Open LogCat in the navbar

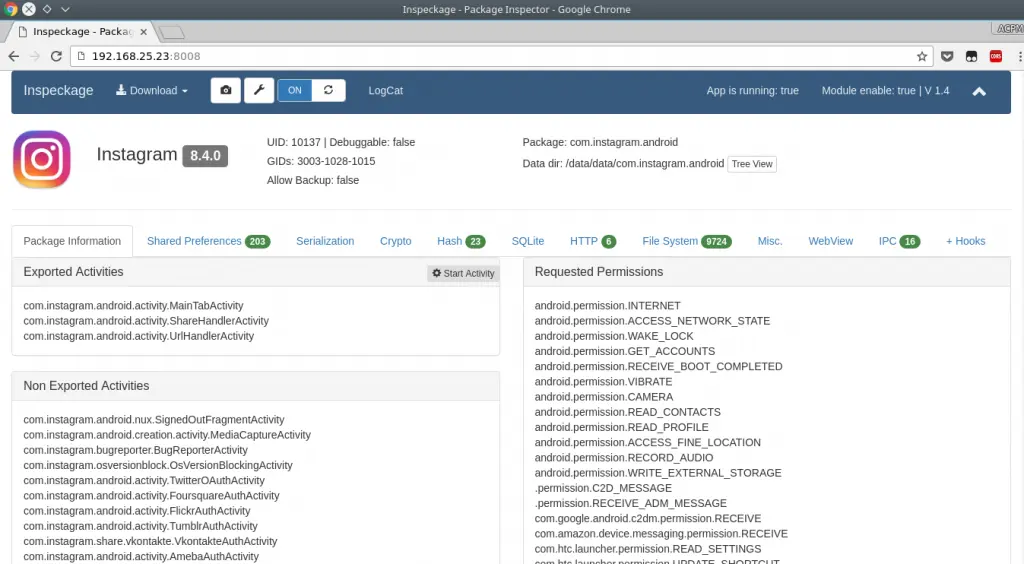385,91
